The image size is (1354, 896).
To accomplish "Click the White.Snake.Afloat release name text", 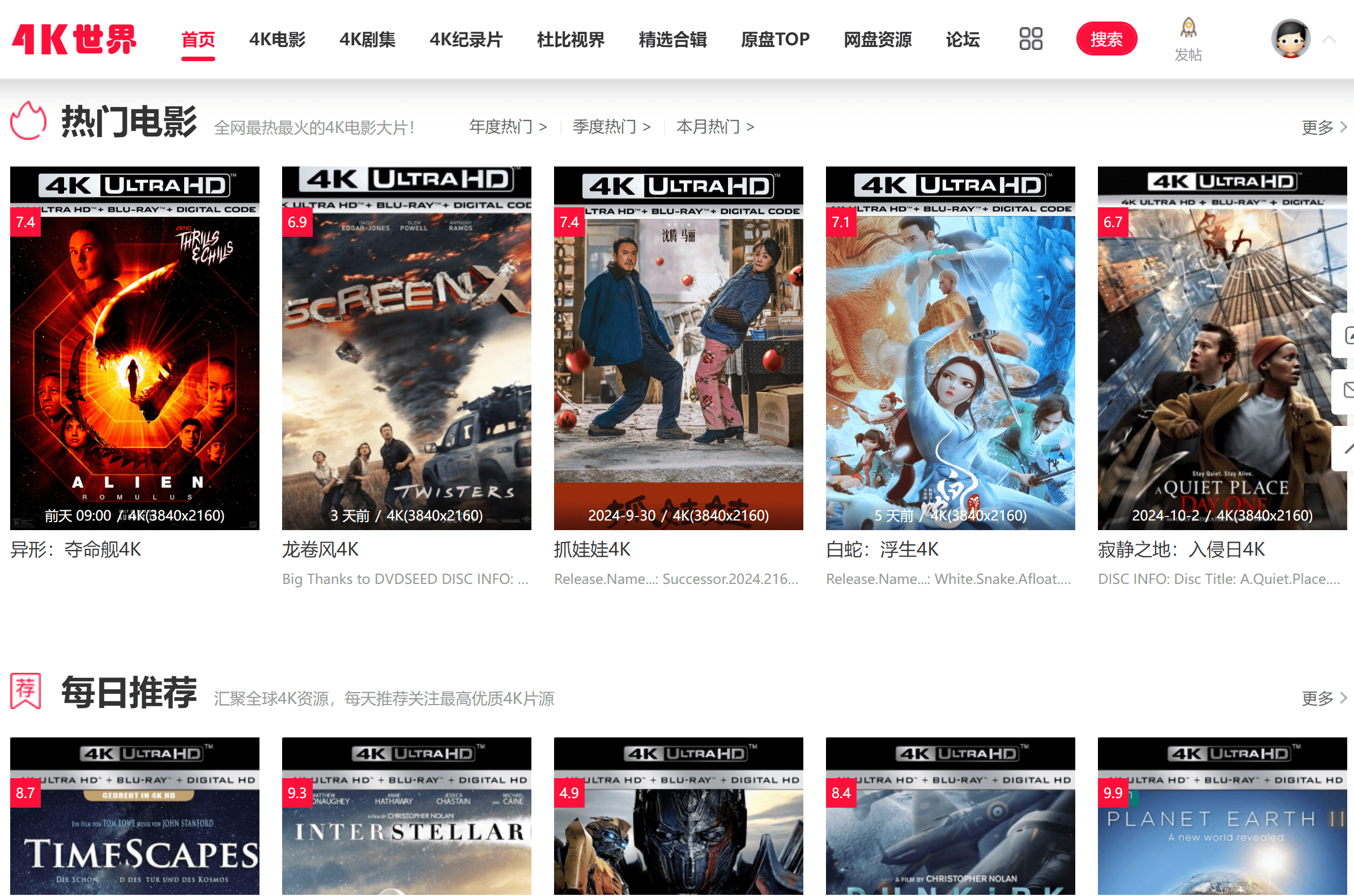I will [949, 579].
